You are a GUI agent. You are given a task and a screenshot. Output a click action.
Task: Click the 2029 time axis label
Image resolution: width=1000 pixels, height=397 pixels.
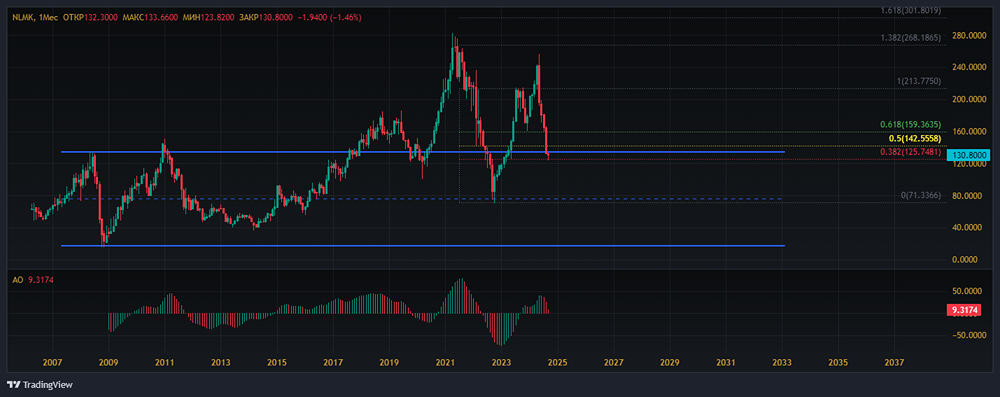[x=669, y=362]
